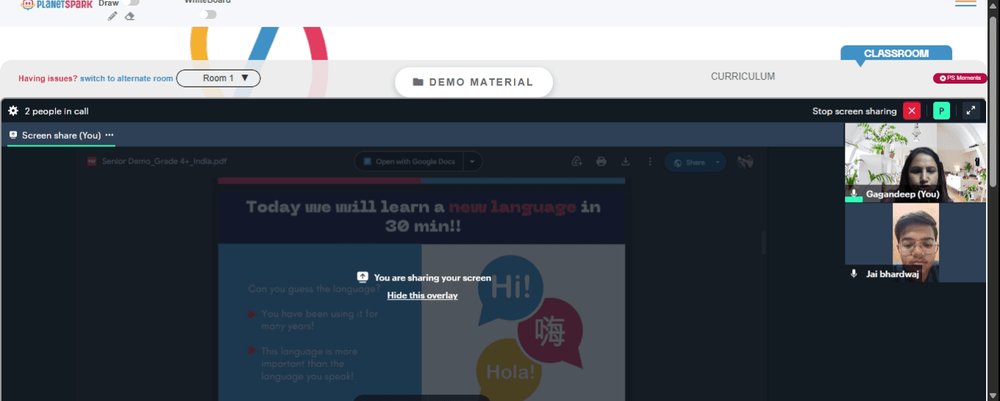Select the pencil draw tool
The height and width of the screenshot is (401, 1000).
pyautogui.click(x=113, y=16)
